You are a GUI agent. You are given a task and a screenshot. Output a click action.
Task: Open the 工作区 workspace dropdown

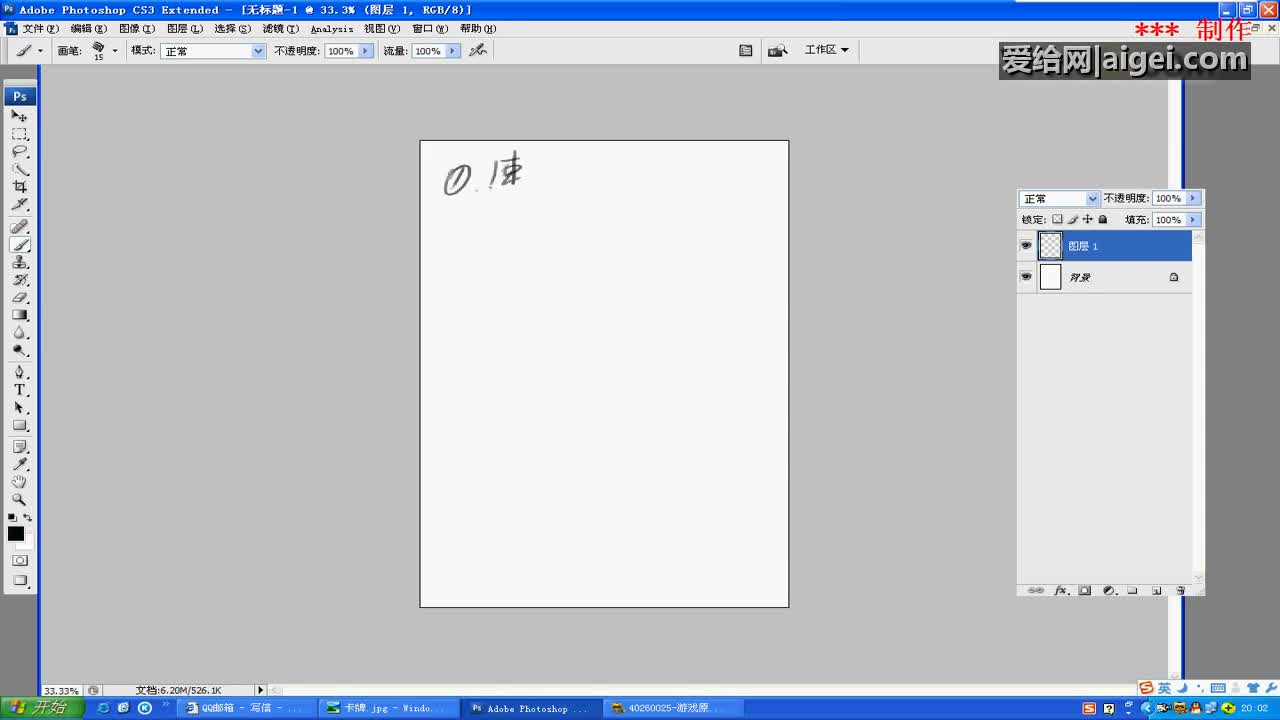pyautogui.click(x=826, y=50)
